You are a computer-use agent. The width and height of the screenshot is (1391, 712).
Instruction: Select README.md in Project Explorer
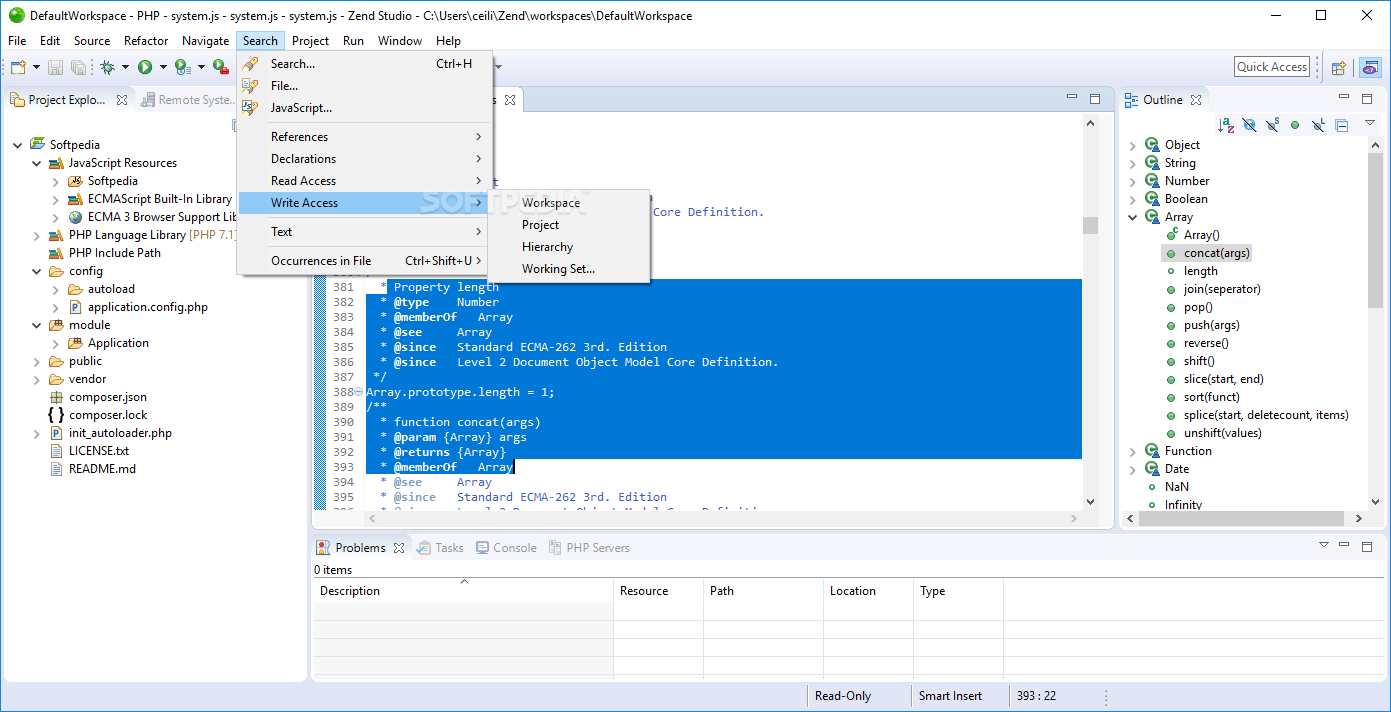click(102, 469)
